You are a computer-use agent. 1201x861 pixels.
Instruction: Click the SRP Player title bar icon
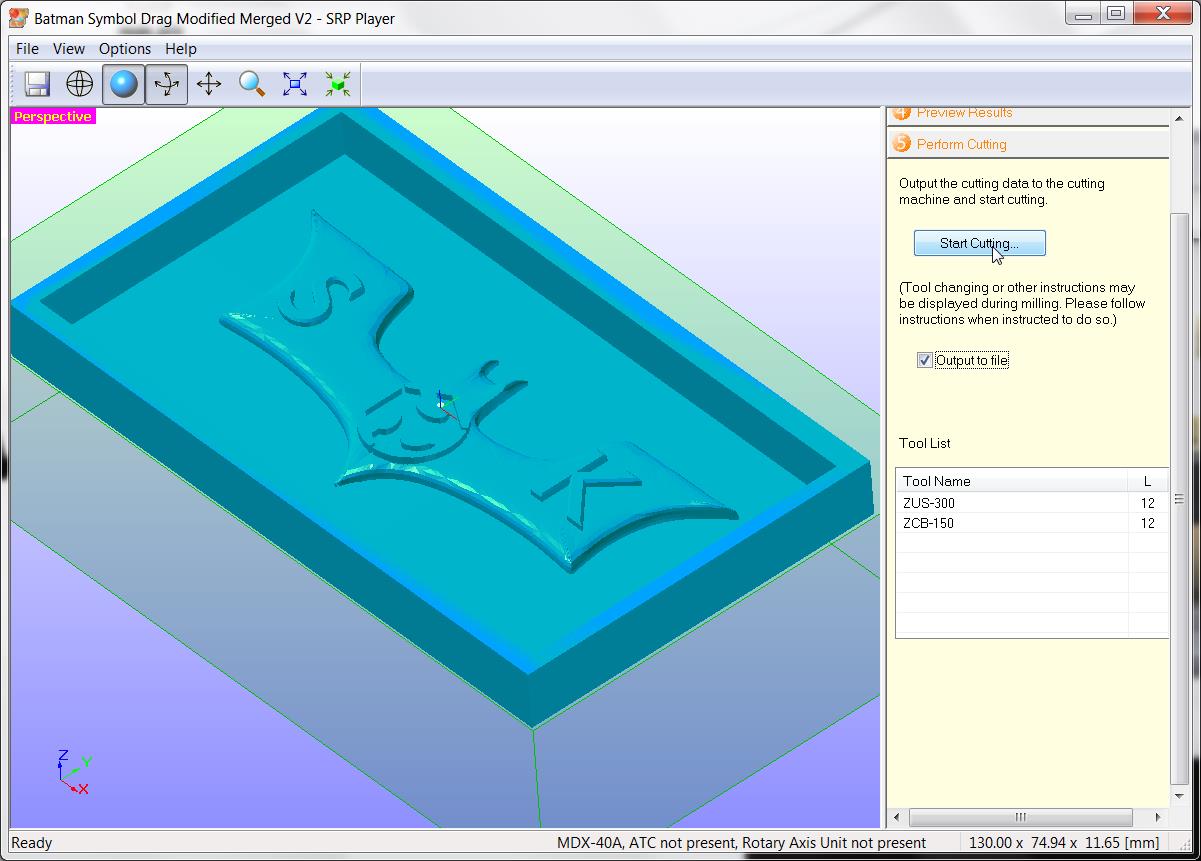(18, 18)
